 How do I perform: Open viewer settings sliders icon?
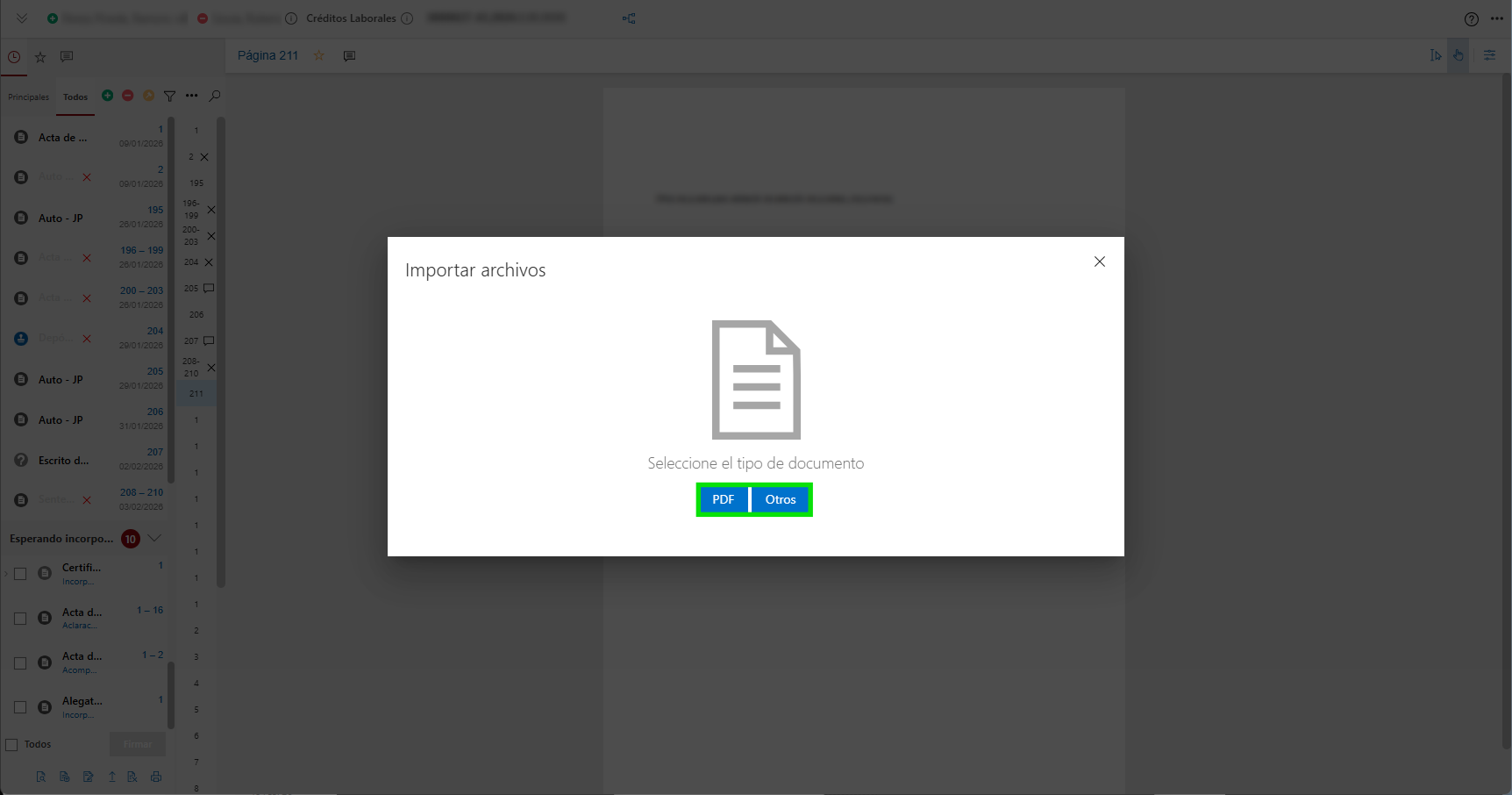[1489, 55]
